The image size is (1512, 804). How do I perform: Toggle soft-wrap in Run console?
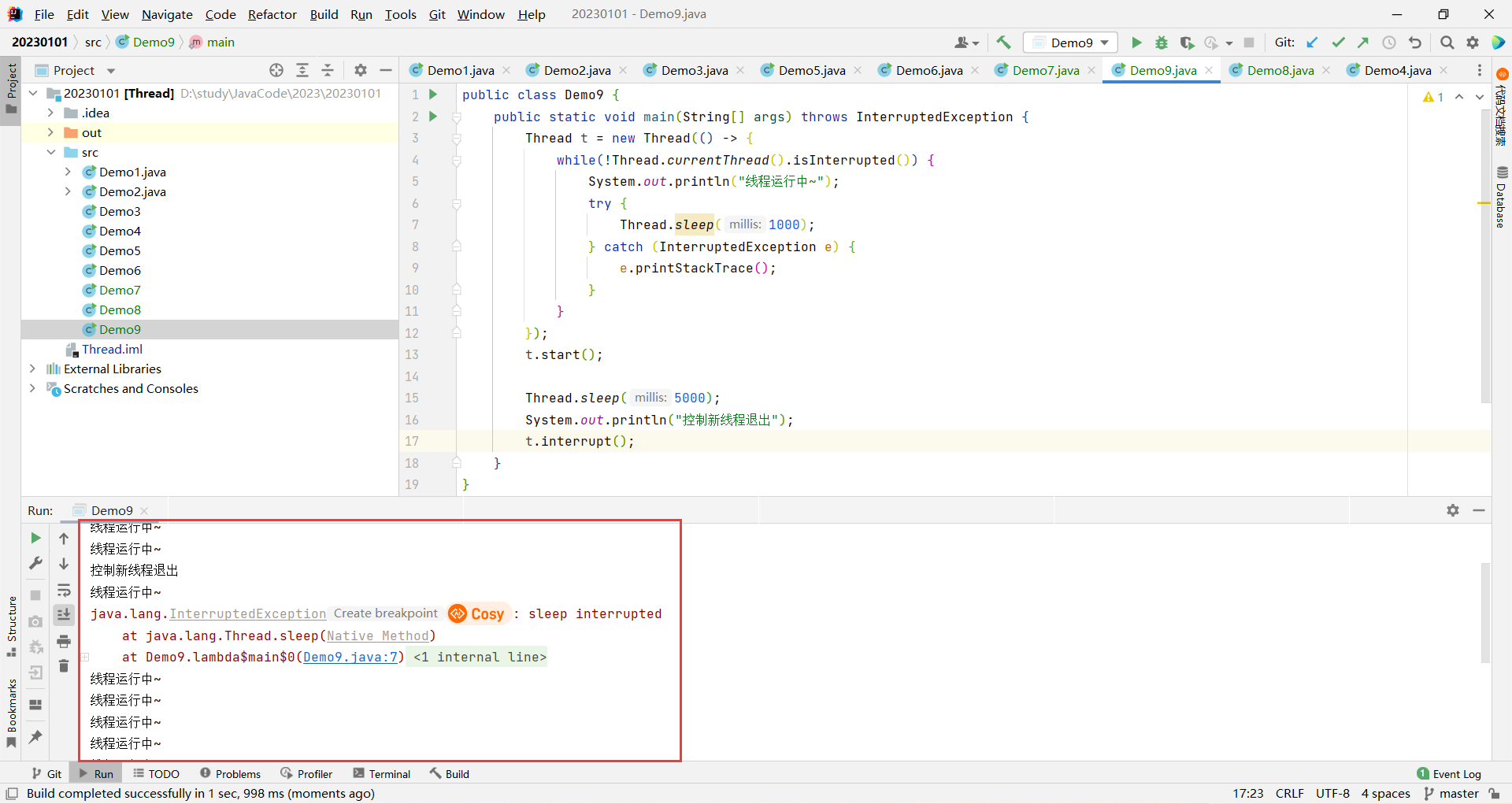coord(64,590)
